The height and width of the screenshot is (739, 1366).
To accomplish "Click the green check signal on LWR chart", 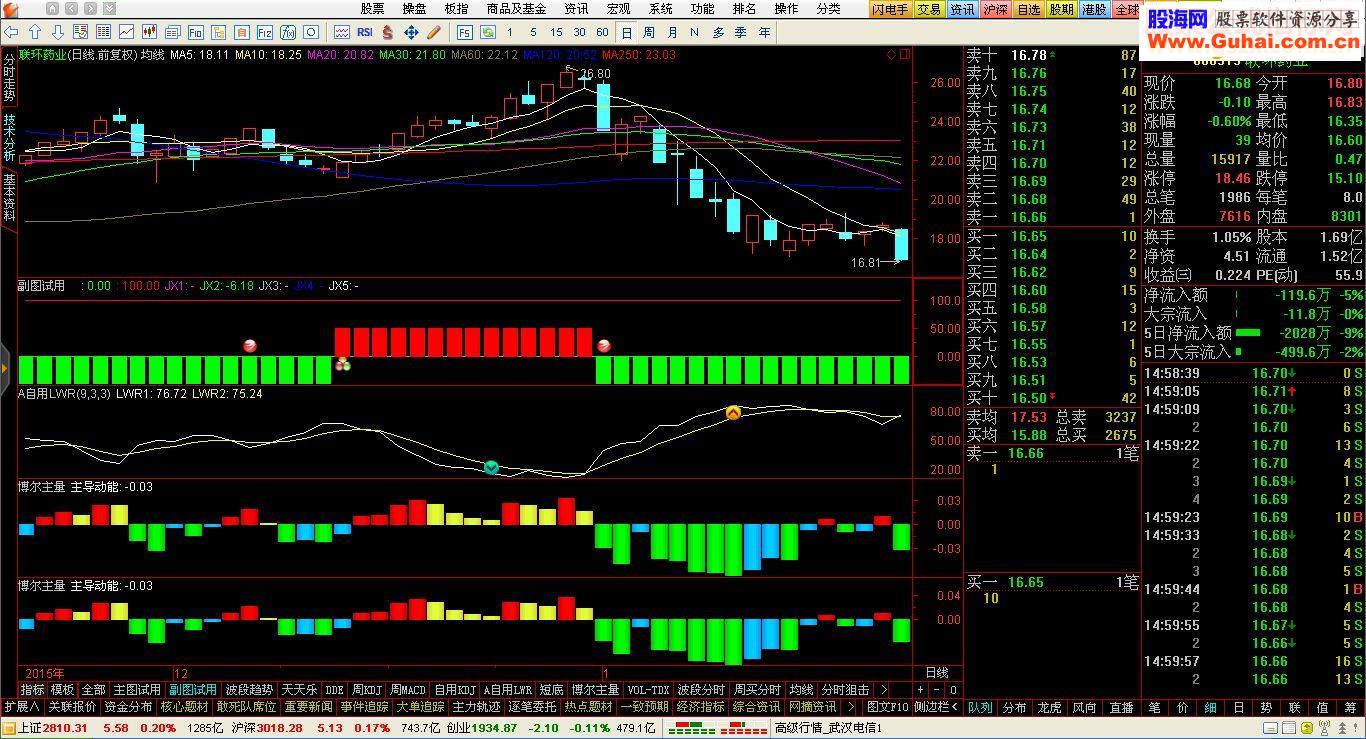I will [491, 467].
